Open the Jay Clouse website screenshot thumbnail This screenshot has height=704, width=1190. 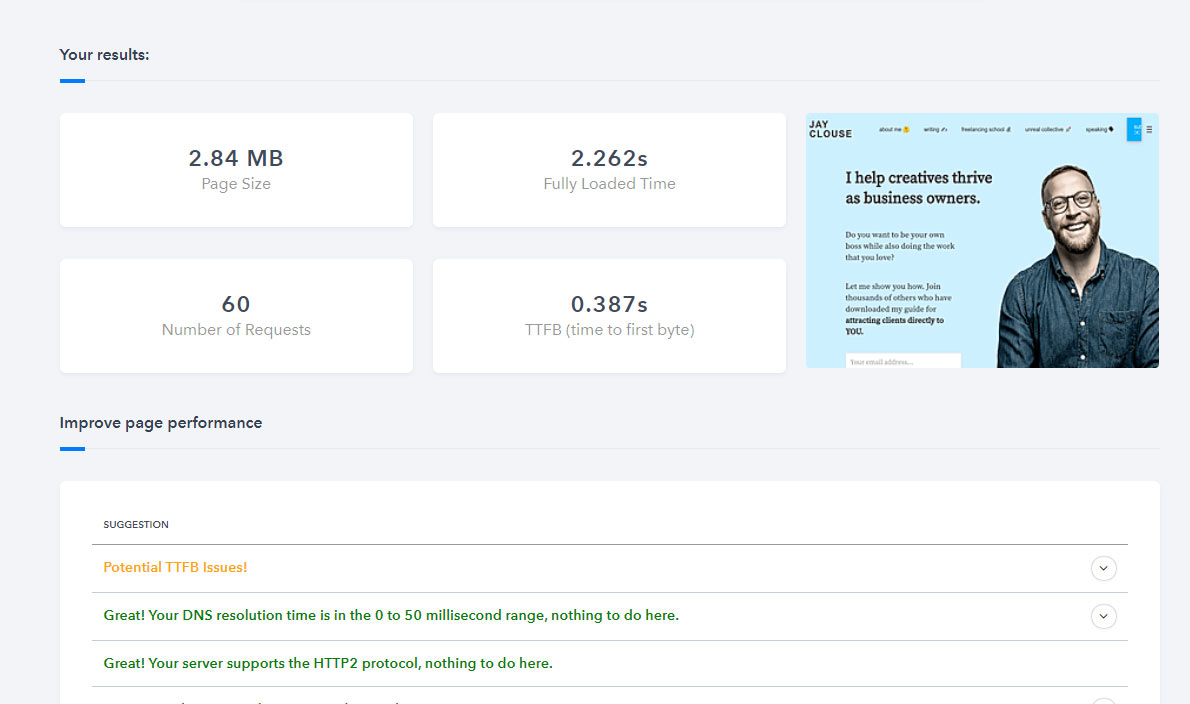(982, 240)
